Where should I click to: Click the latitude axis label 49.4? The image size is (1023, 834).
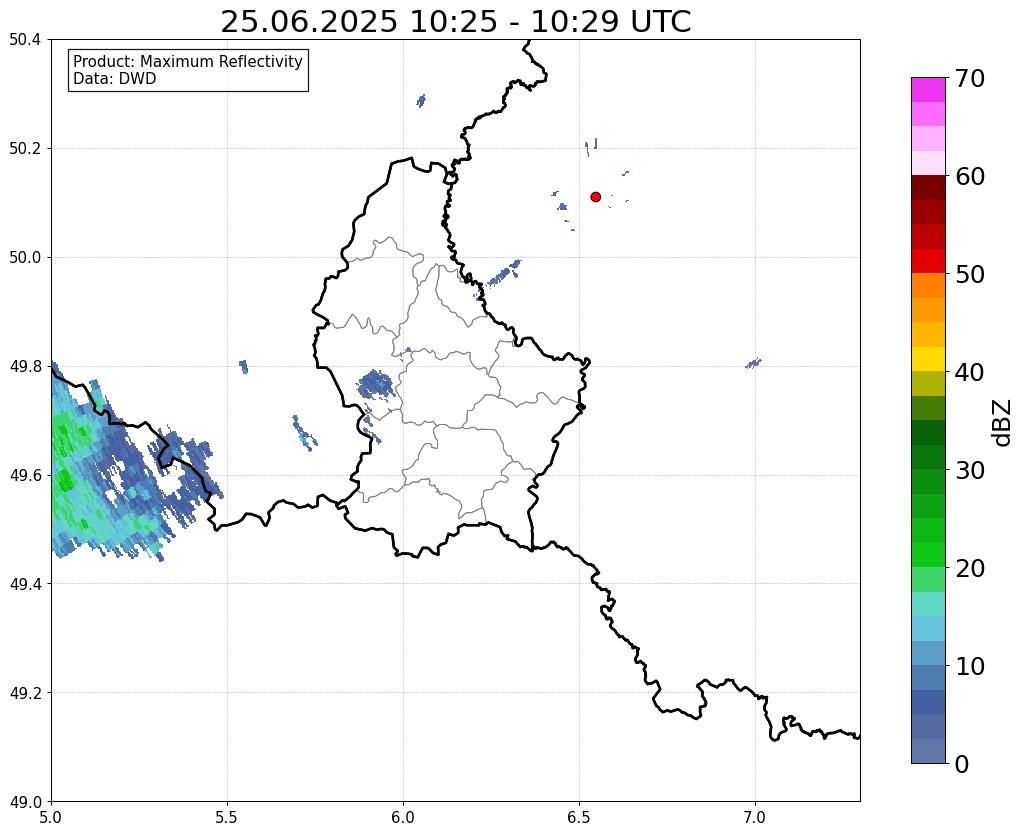point(25,584)
